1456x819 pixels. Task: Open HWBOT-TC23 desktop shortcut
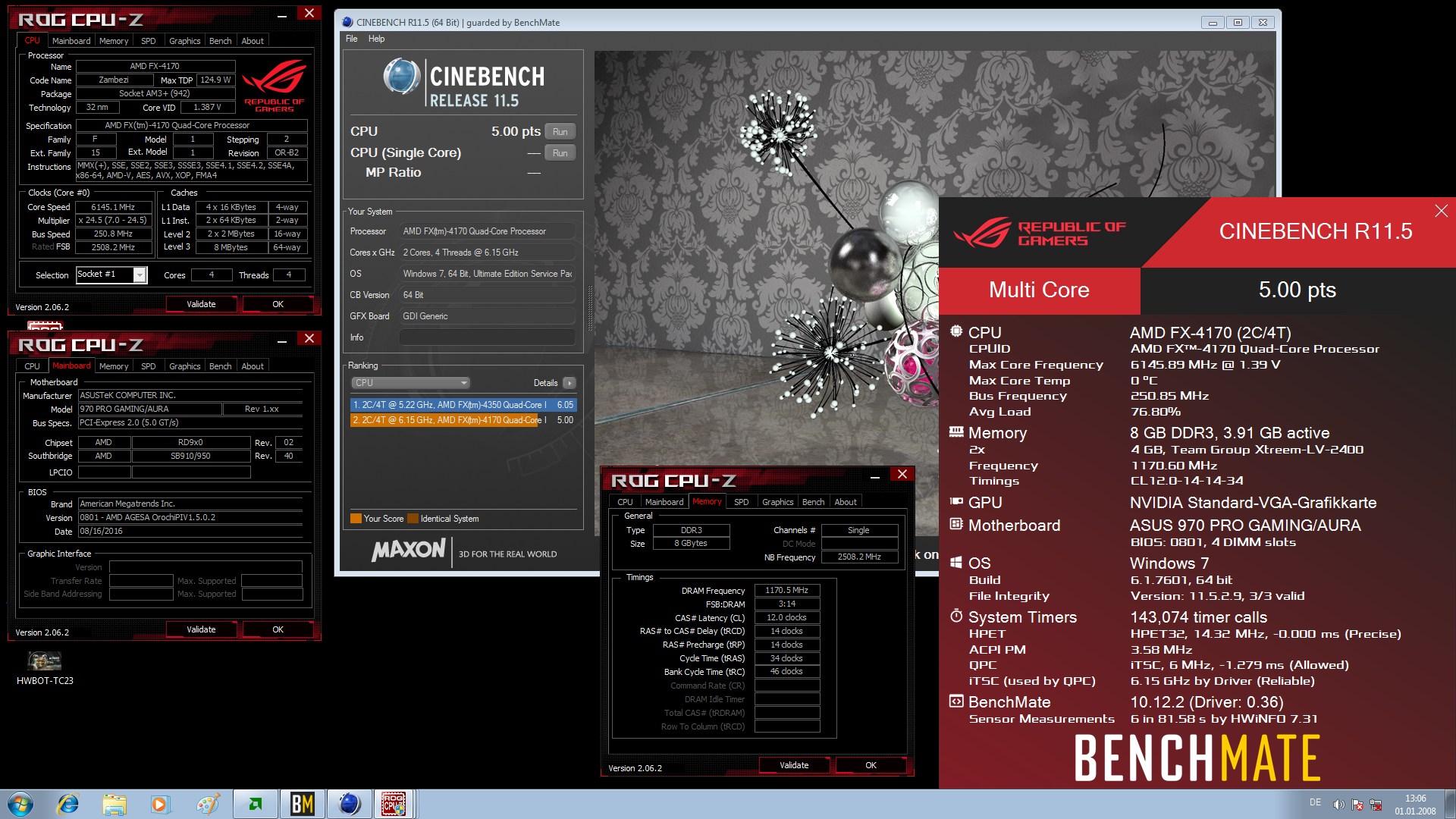tap(45, 667)
